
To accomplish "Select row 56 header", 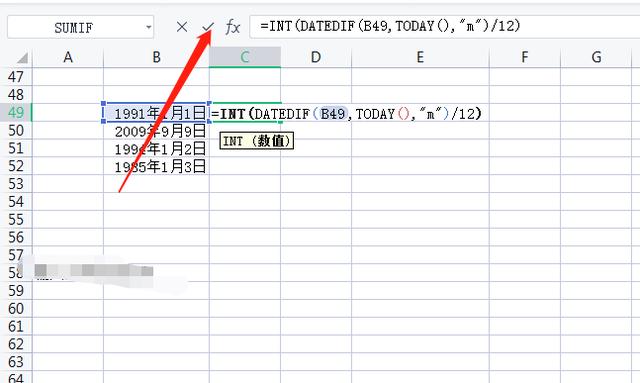I will pyautogui.click(x=16, y=237).
